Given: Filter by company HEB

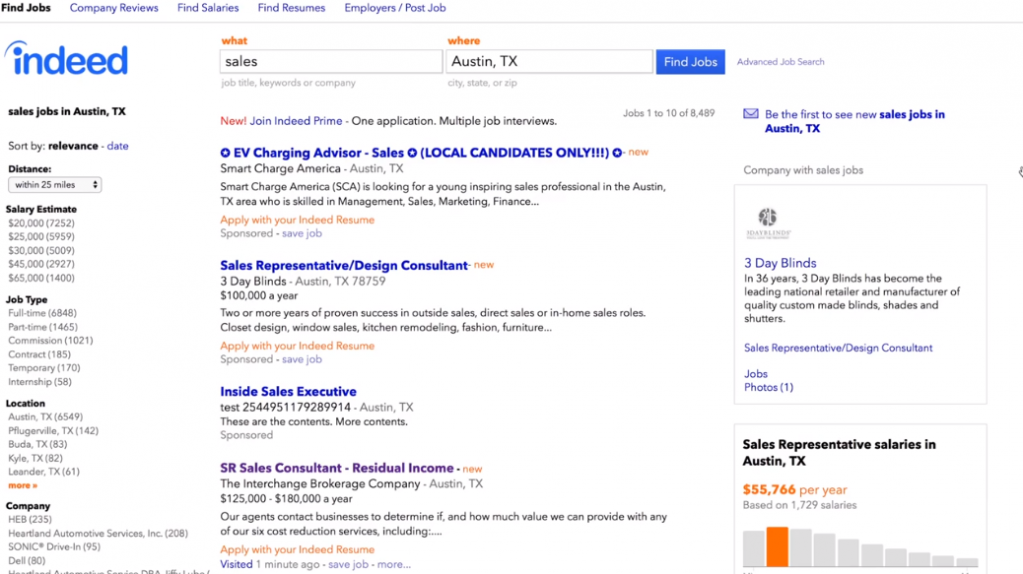Looking at the screenshot, I should coord(29,519).
